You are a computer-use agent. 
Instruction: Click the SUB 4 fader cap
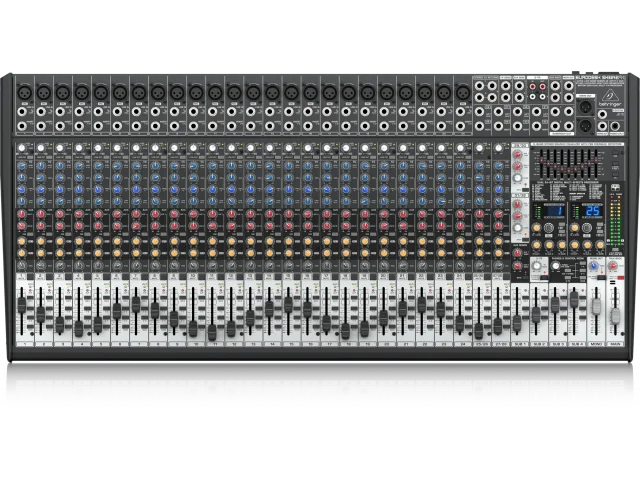pos(574,299)
